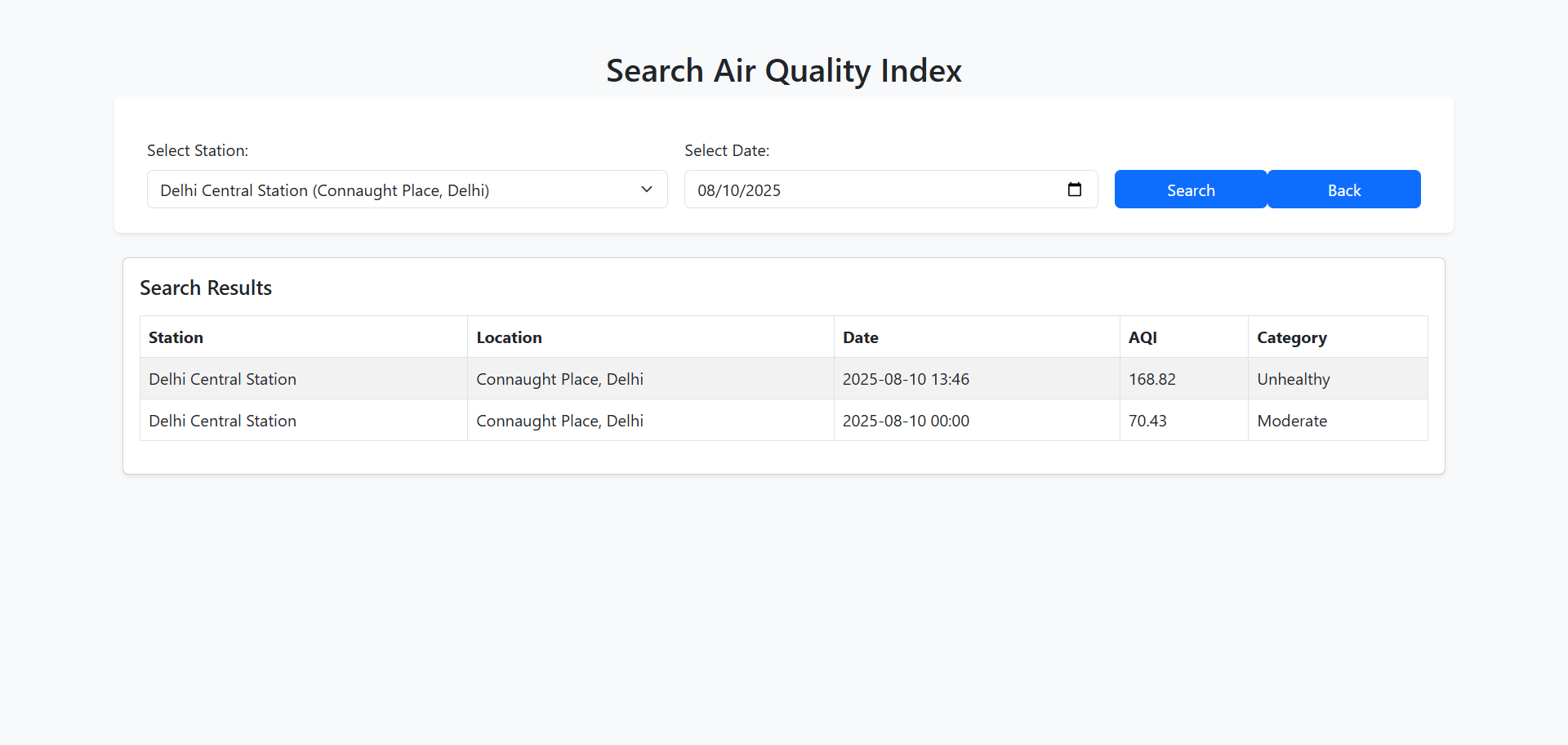Click the Search Results heading
Image resolution: width=1568 pixels, height=745 pixels.
coord(205,287)
